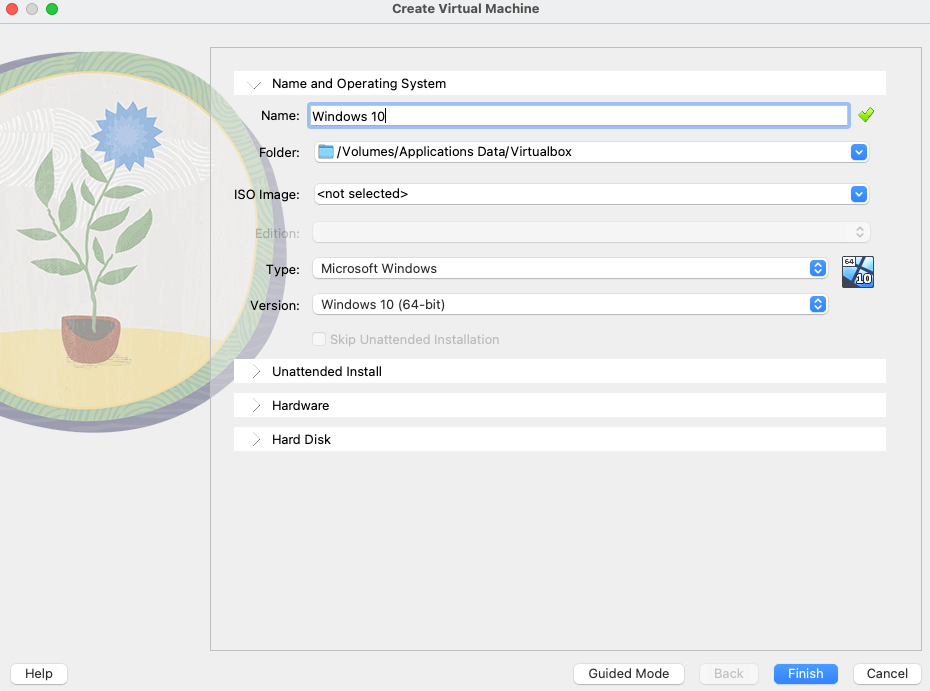Toggle the Skip Unattended Installation checkbox
This screenshot has height=691, width=930.
320,339
